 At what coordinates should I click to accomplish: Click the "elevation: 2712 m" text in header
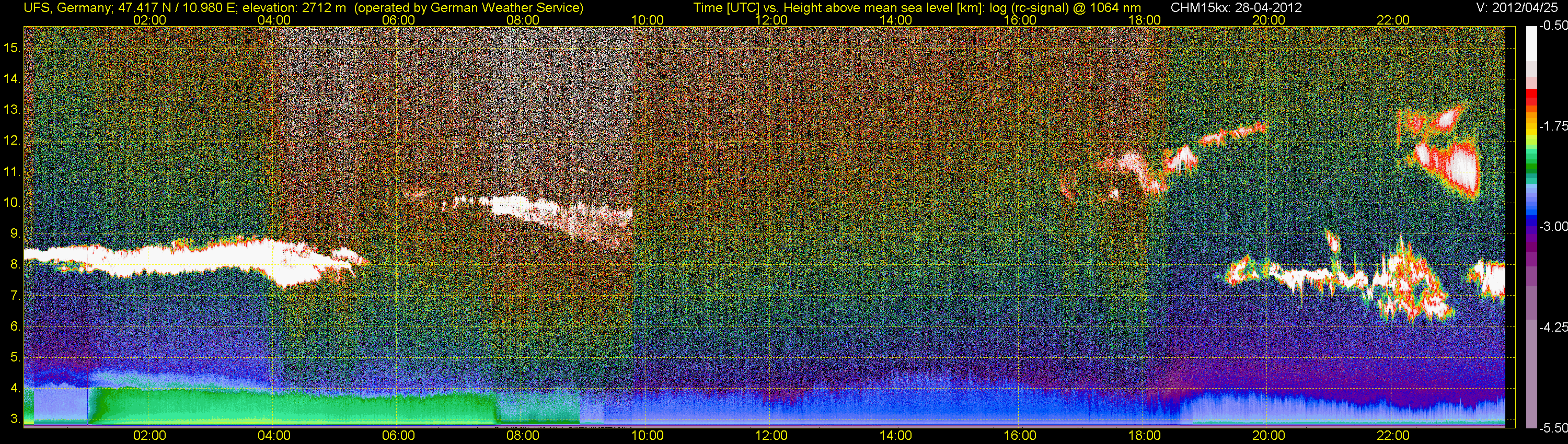pos(294,8)
